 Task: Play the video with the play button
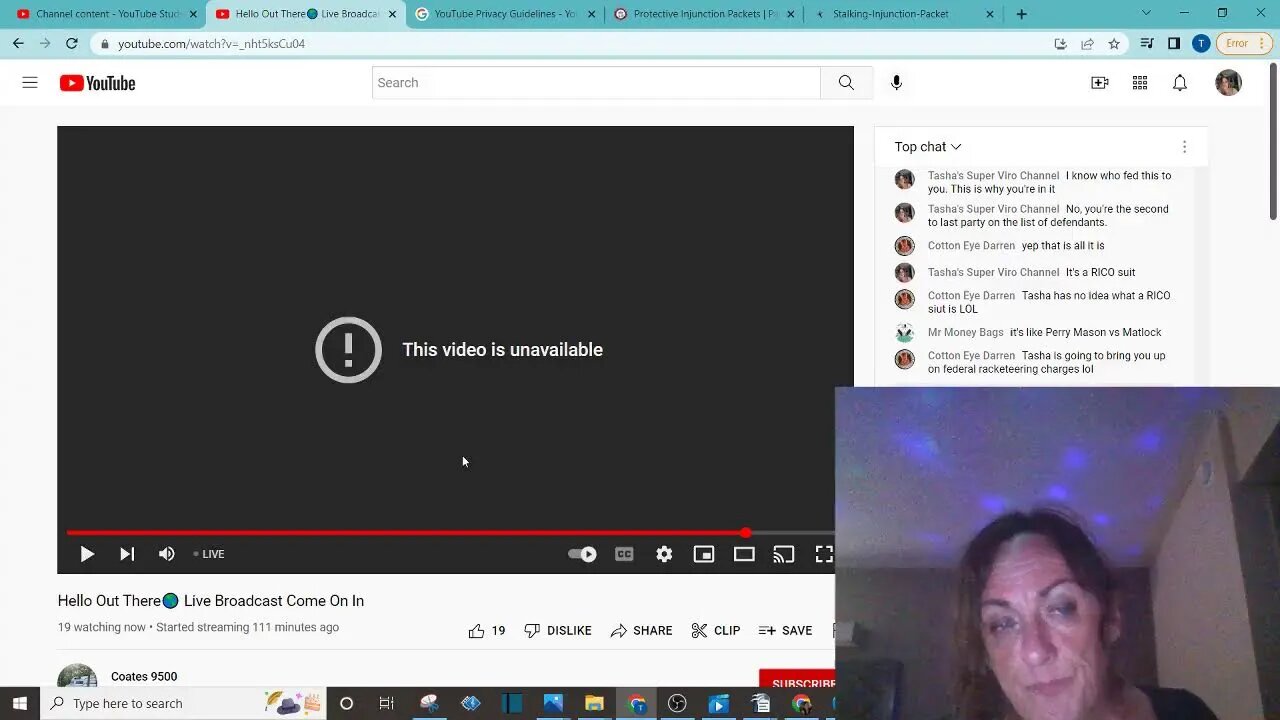click(x=87, y=554)
